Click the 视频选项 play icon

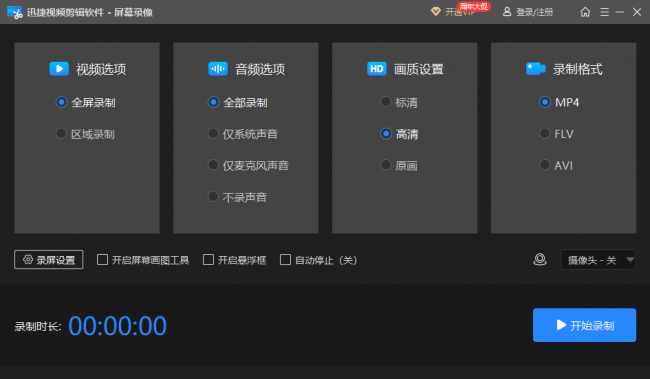point(59,68)
